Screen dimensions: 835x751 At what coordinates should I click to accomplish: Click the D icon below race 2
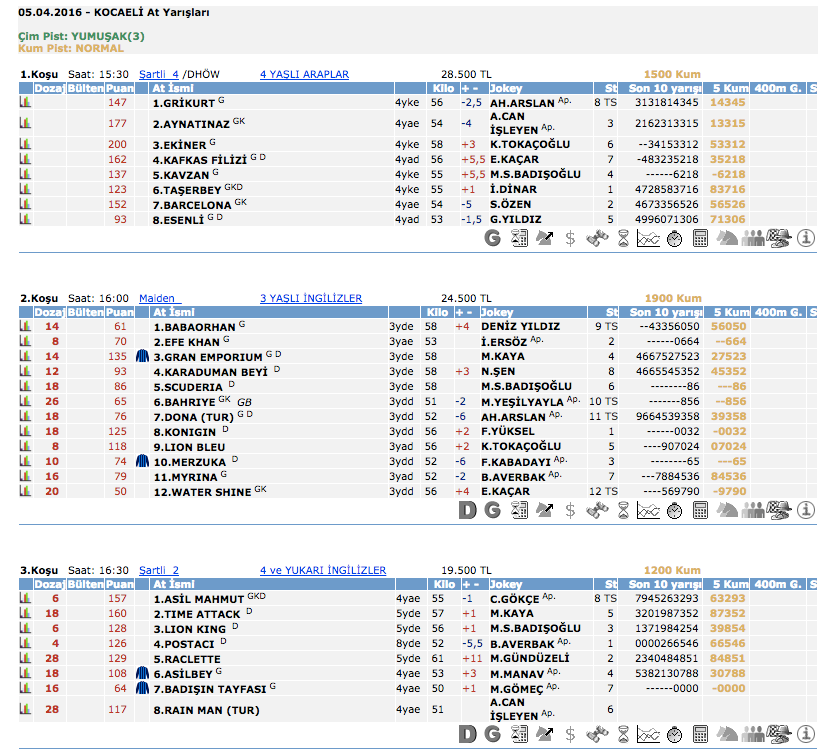pos(466,510)
